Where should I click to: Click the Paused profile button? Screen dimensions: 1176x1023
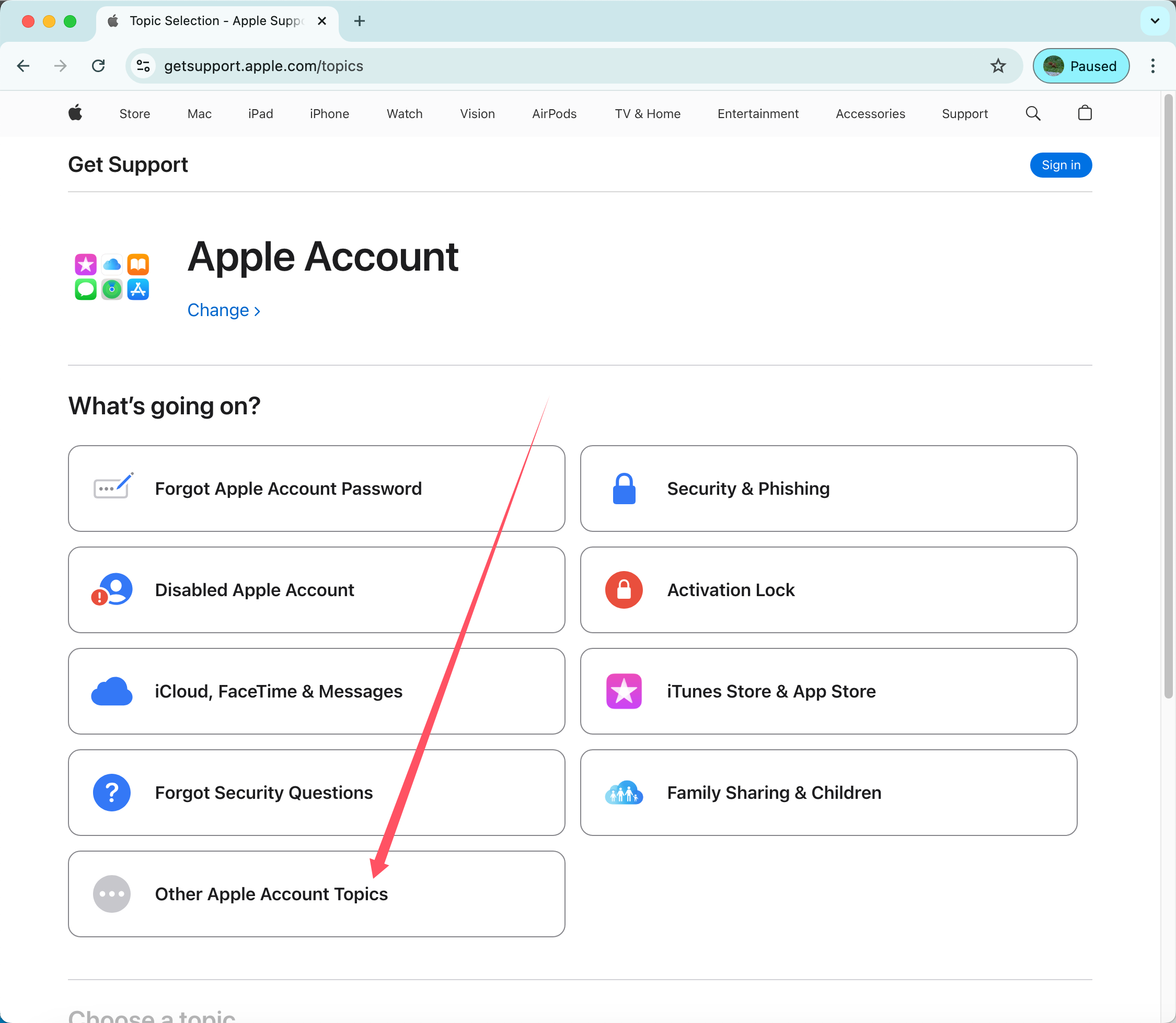point(1081,66)
